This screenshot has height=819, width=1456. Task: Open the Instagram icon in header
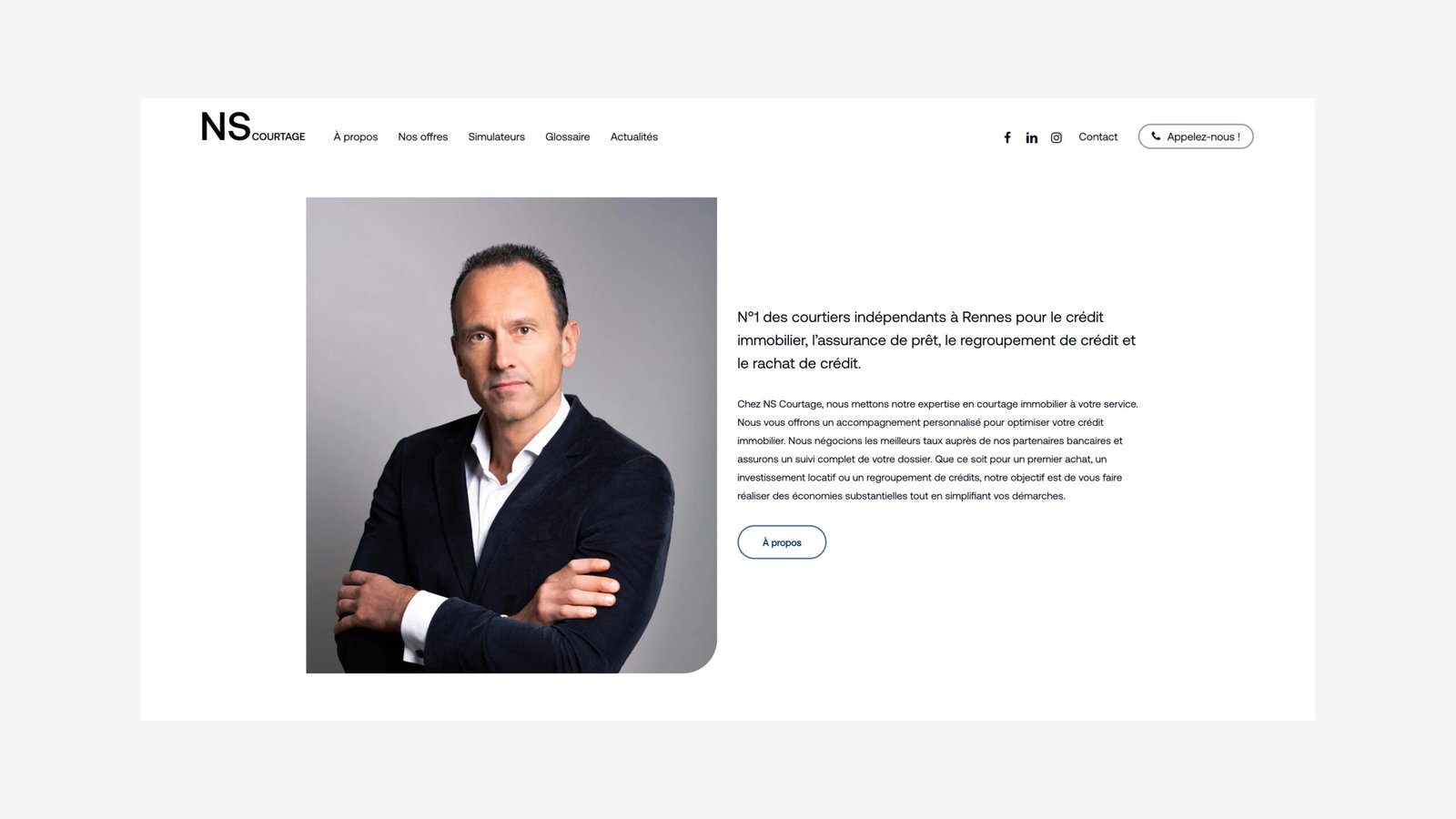click(x=1056, y=137)
